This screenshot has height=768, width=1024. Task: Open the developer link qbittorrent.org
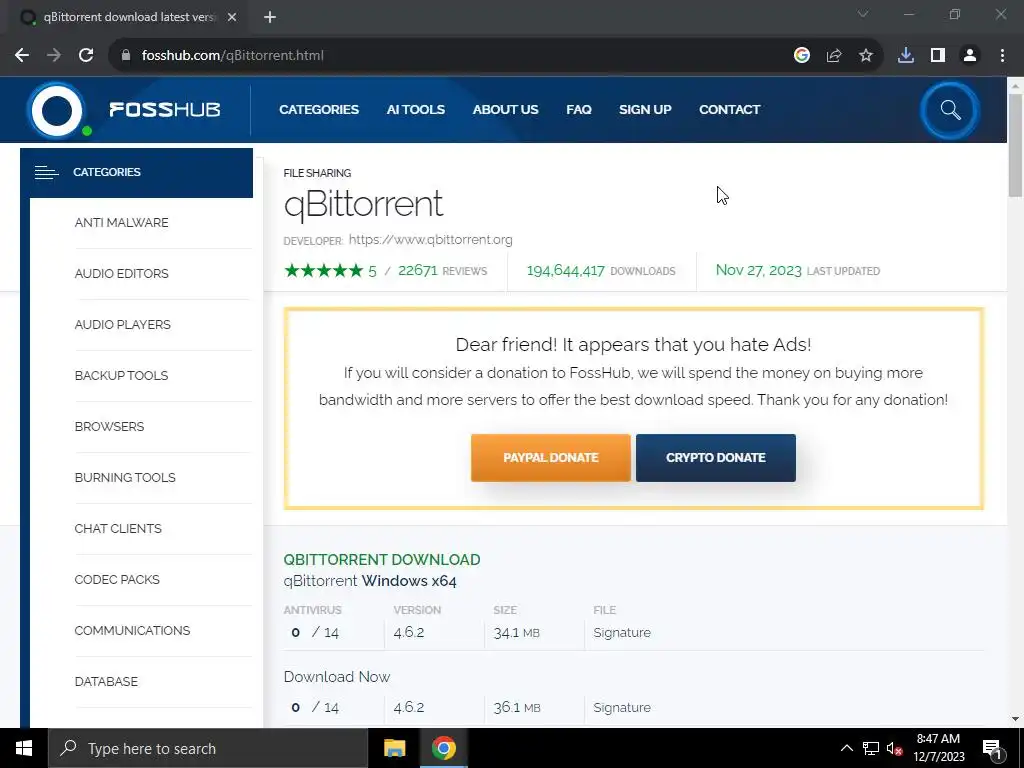(x=430, y=240)
